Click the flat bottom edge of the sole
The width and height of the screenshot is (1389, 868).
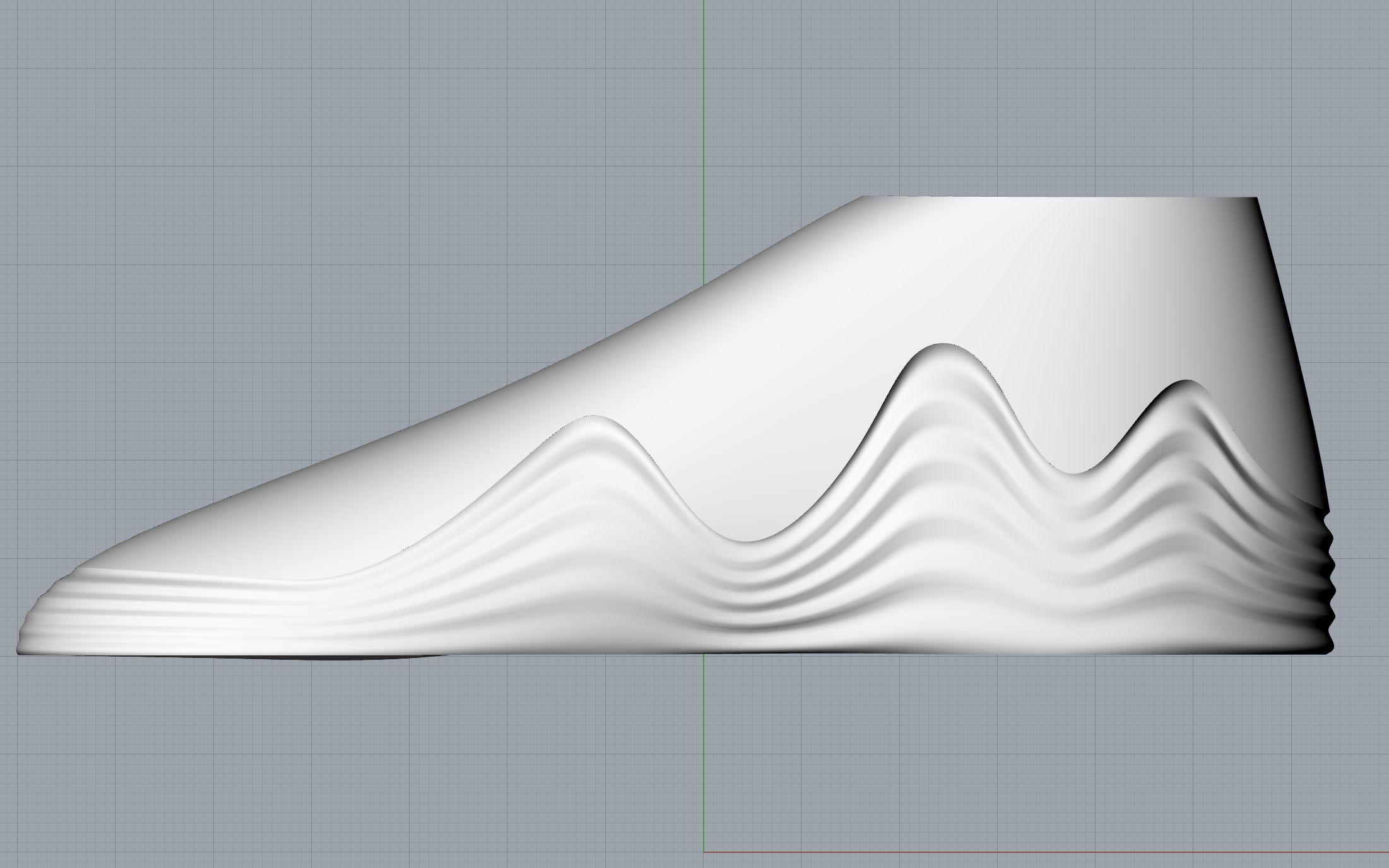click(x=884, y=654)
